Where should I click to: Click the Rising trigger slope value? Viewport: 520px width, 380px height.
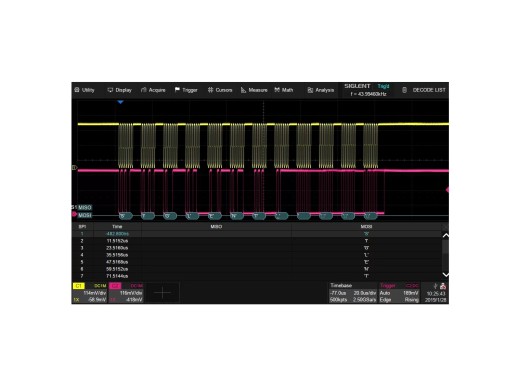pyautogui.click(x=412, y=300)
